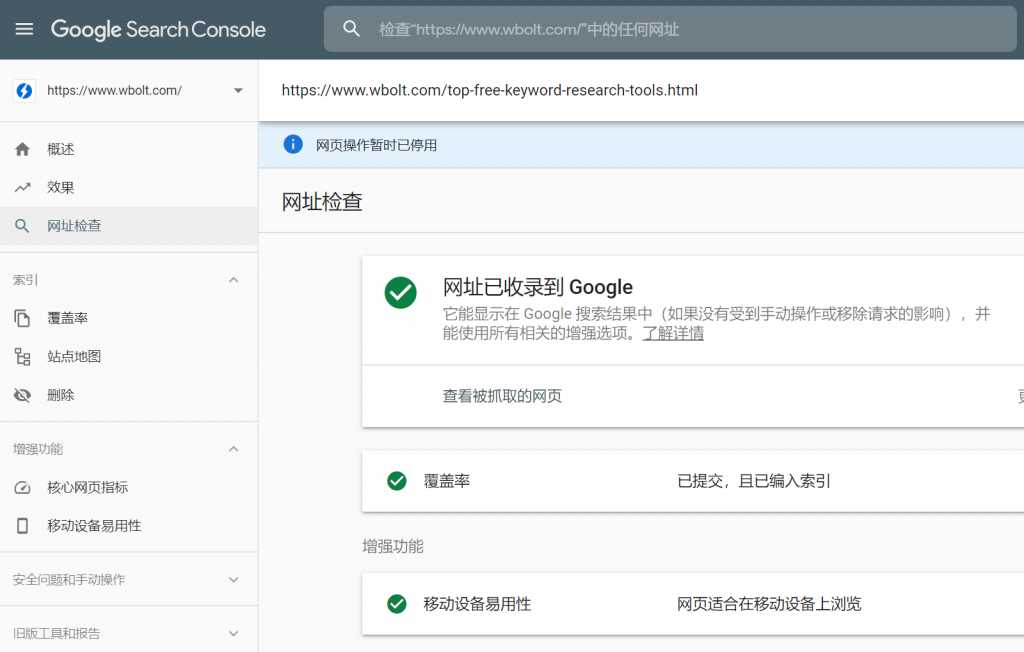Collapse the 增强功能 sidebar section
This screenshot has width=1024, height=652.
[x=234, y=449]
